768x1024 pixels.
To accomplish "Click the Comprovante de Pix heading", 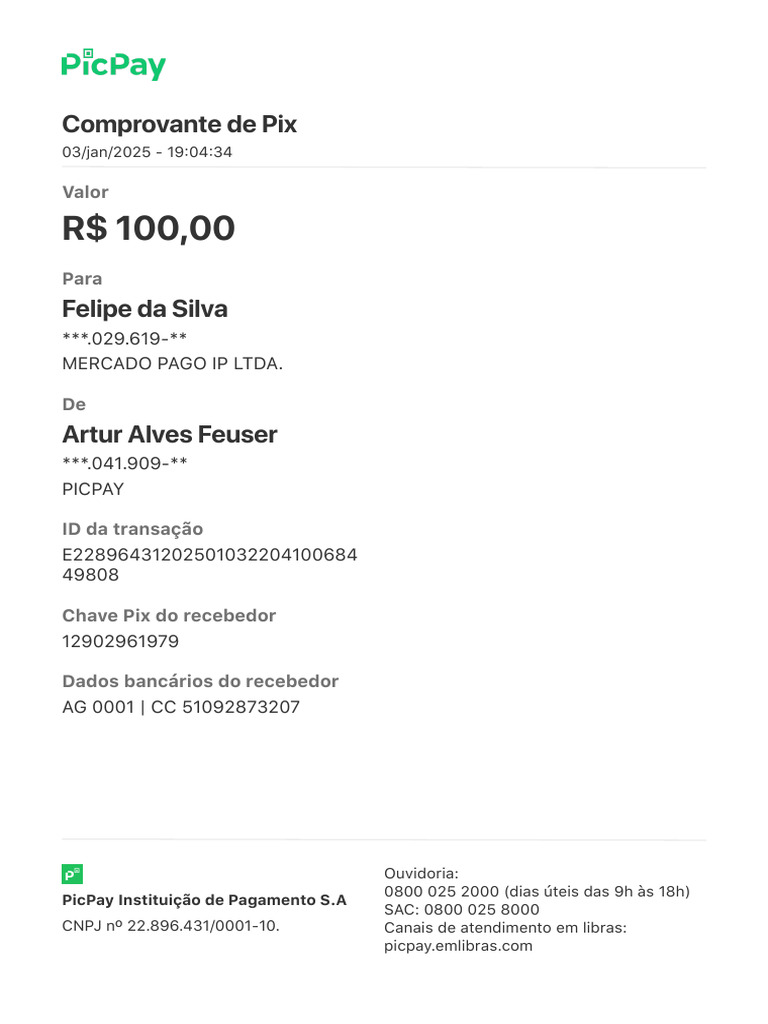I will click(179, 124).
